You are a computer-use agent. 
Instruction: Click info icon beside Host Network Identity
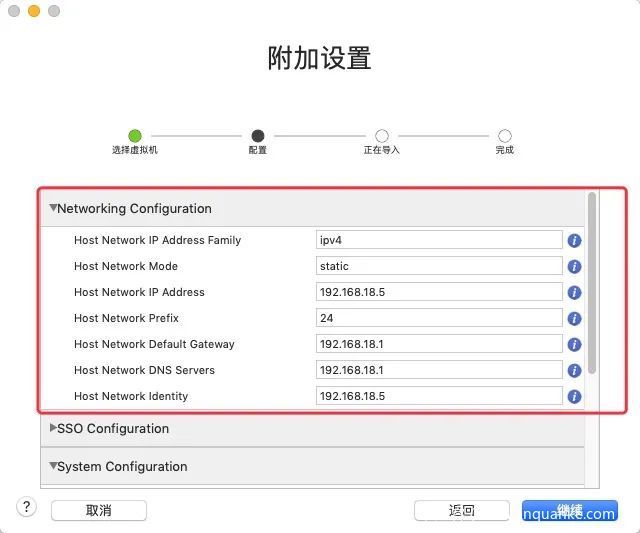(574, 396)
